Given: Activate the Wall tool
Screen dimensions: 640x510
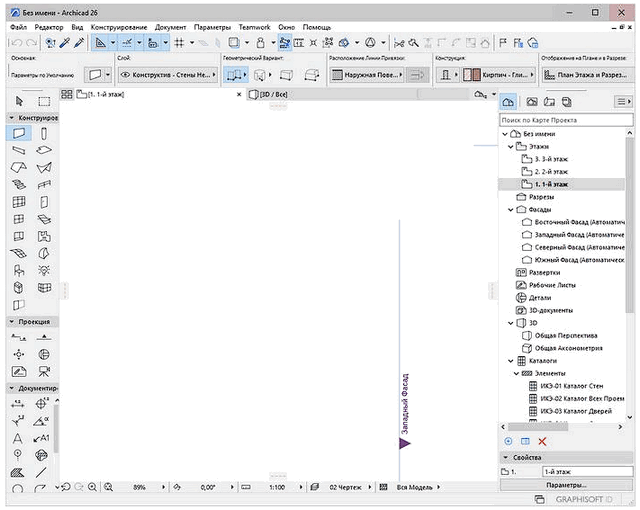Looking at the screenshot, I should point(19,133).
